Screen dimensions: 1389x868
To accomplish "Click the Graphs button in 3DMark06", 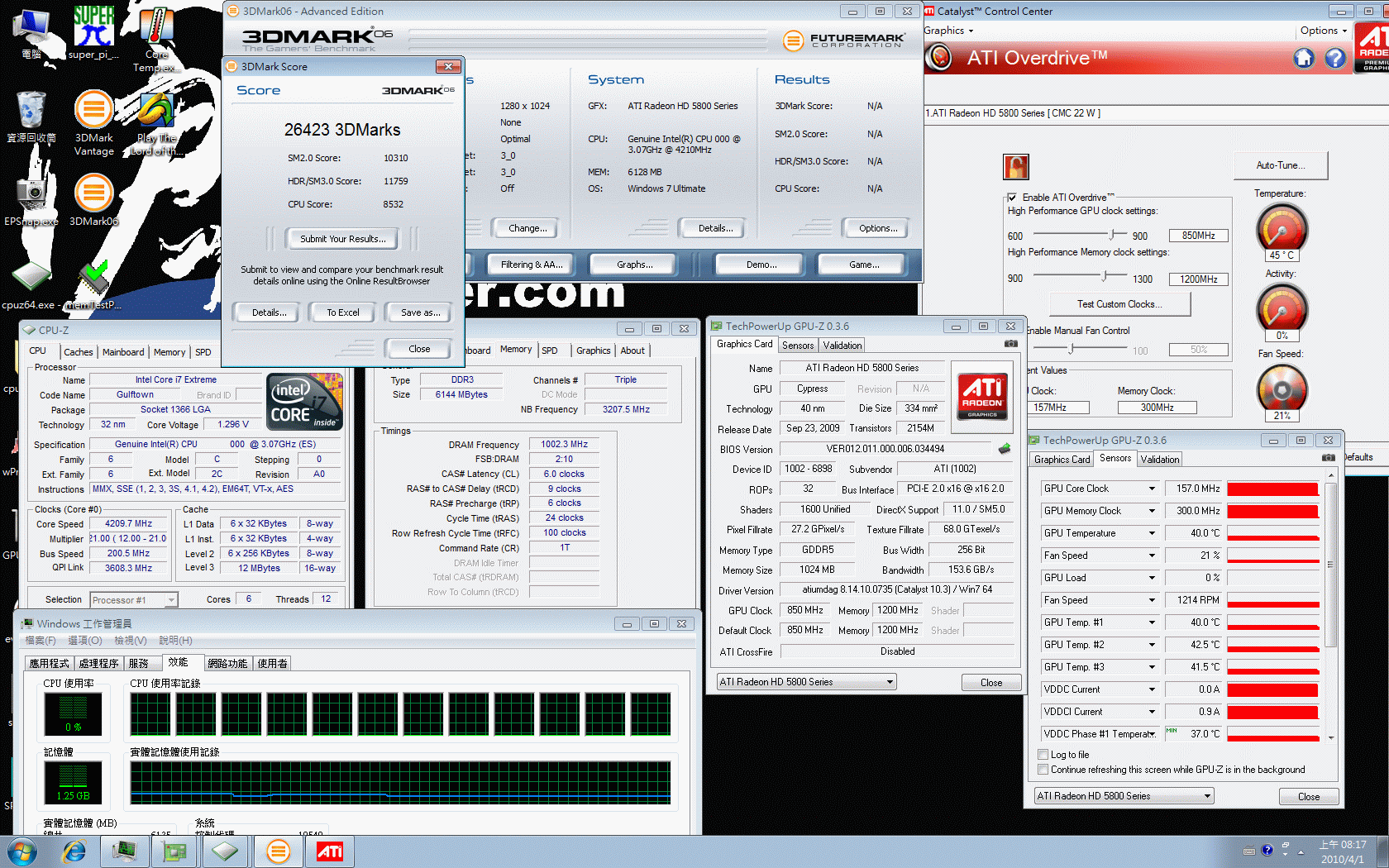I will tap(634, 265).
